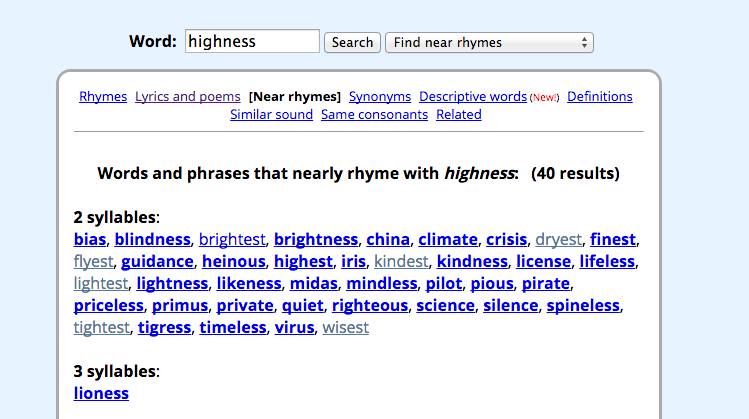Click the brightest link
749x419 pixels.
(x=232, y=239)
